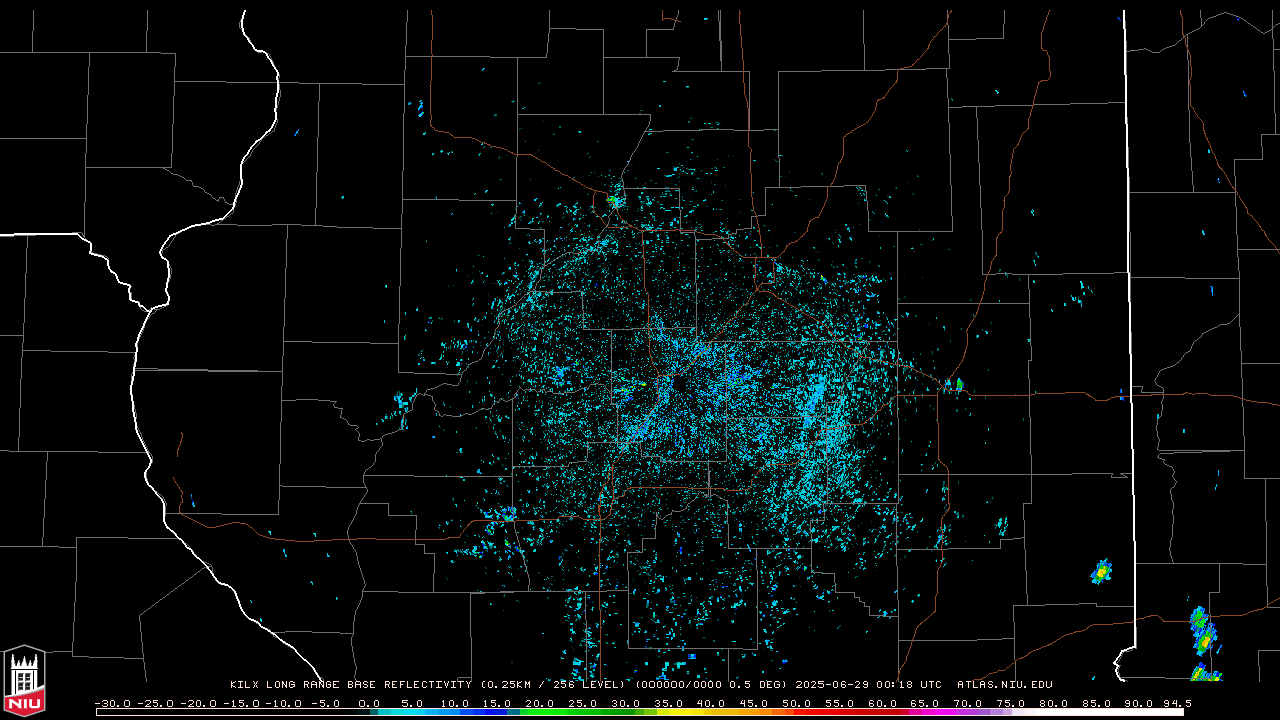Click the 25.0 scale label
Image resolution: width=1280 pixels, height=720 pixels.
(583, 704)
